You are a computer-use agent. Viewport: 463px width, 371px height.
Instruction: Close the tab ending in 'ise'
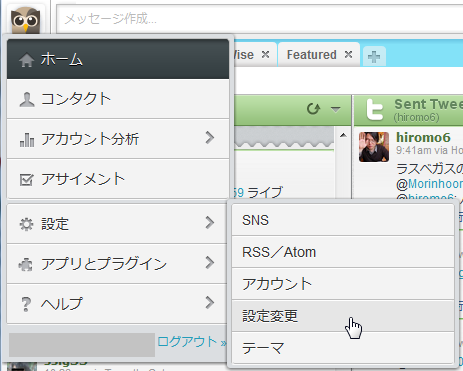(265, 54)
